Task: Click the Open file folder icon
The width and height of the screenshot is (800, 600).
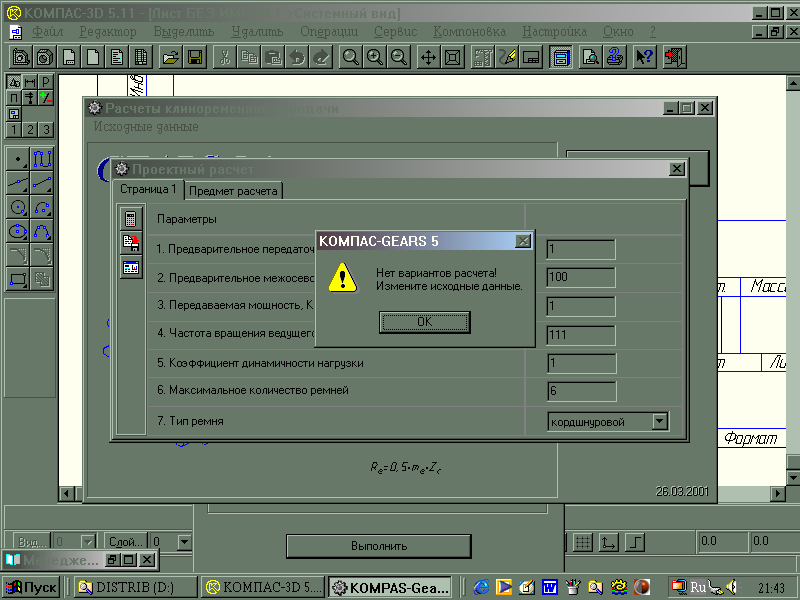Action: click(171, 57)
